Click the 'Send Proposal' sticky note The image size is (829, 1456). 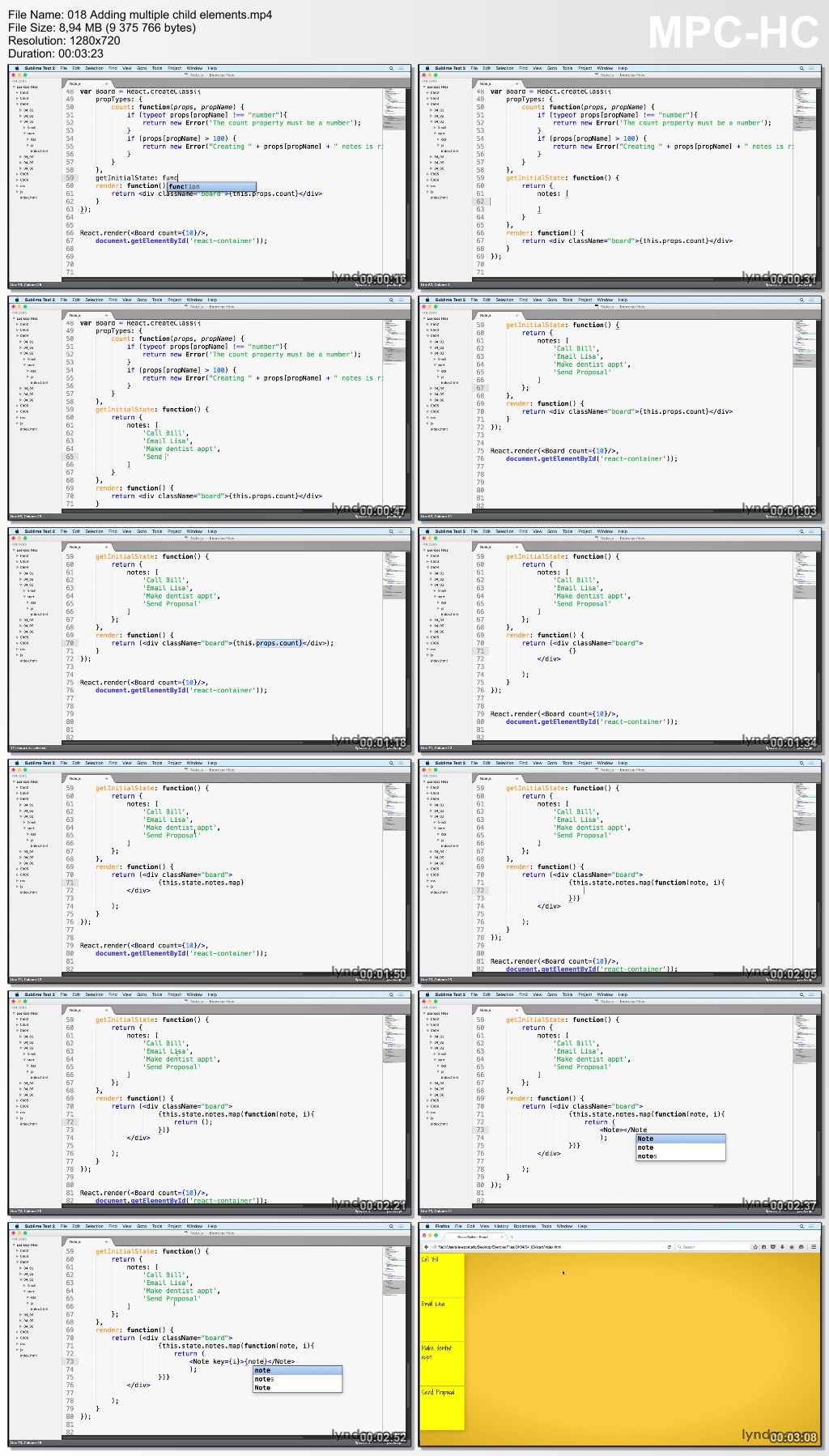pos(441,1407)
